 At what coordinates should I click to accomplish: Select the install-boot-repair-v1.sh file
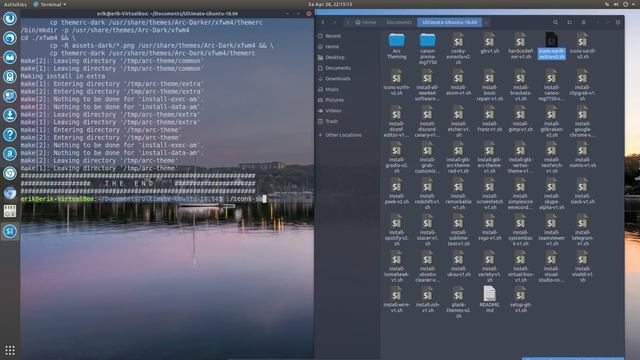point(489,85)
